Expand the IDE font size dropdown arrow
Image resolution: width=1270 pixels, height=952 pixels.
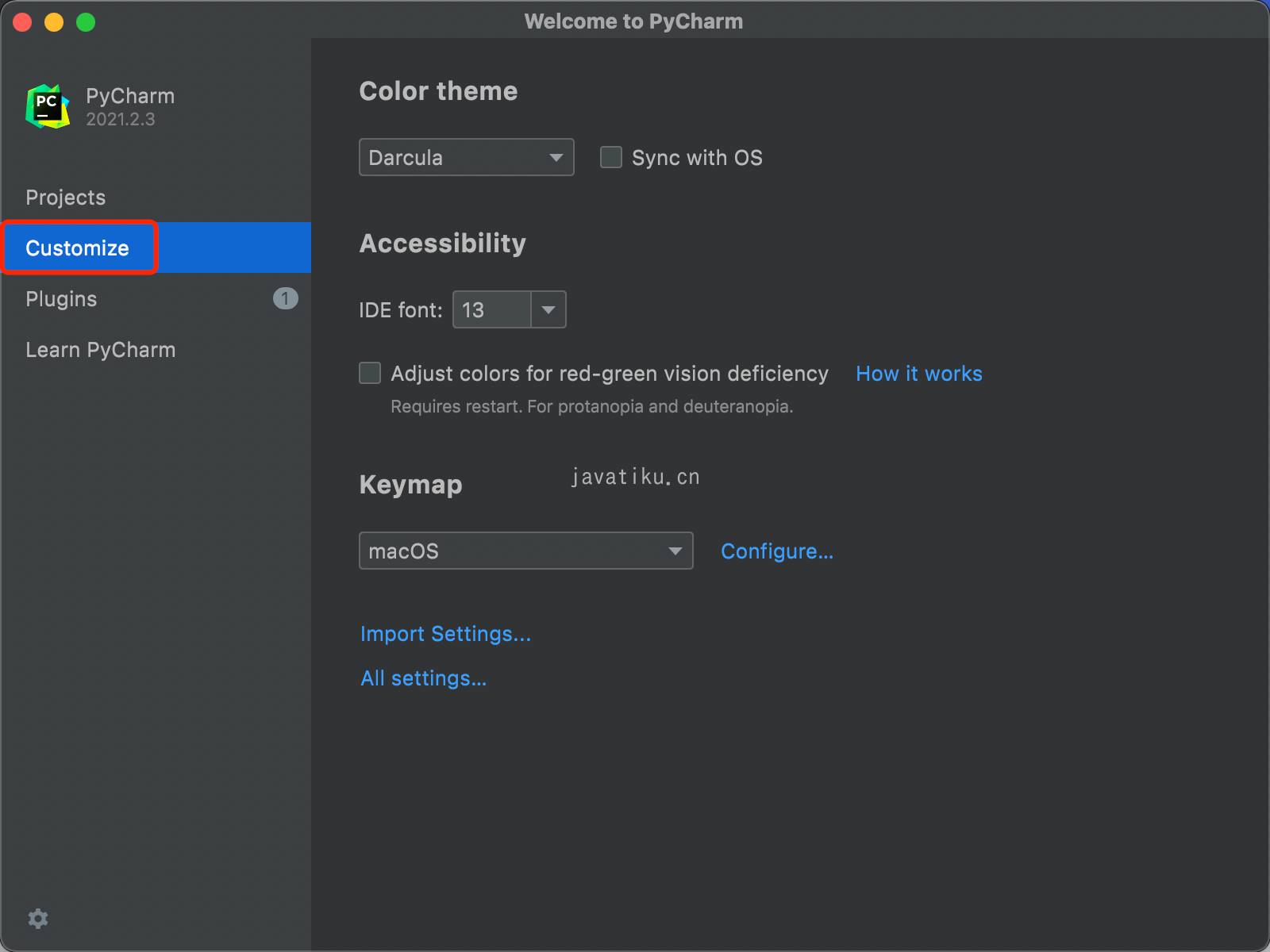coord(548,309)
